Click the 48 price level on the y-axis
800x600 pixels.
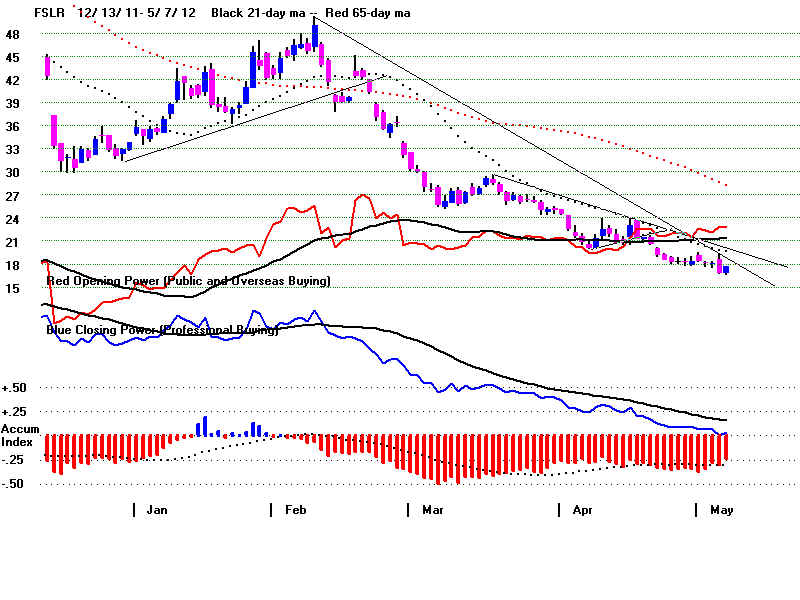[13, 34]
